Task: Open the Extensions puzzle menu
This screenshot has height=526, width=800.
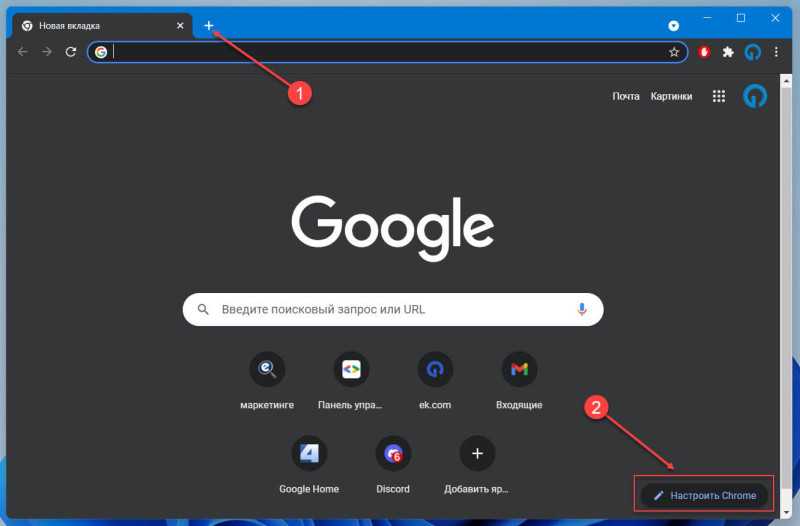Action: click(x=728, y=52)
